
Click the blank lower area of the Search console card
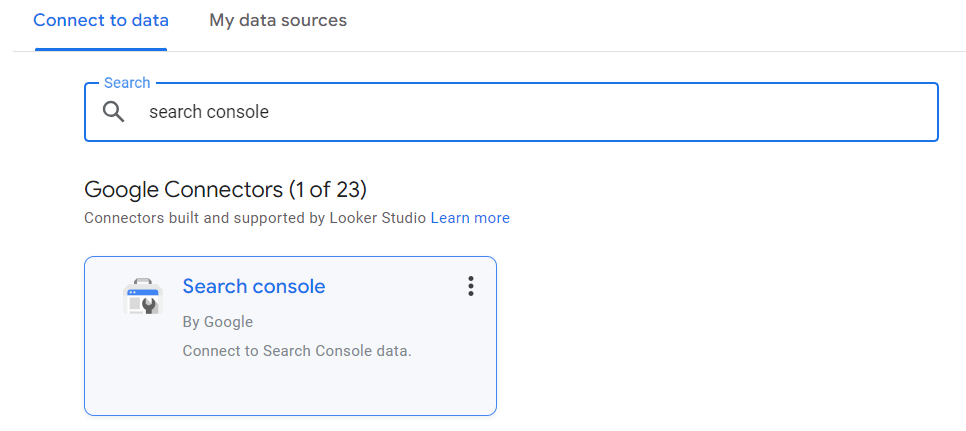(x=290, y=389)
